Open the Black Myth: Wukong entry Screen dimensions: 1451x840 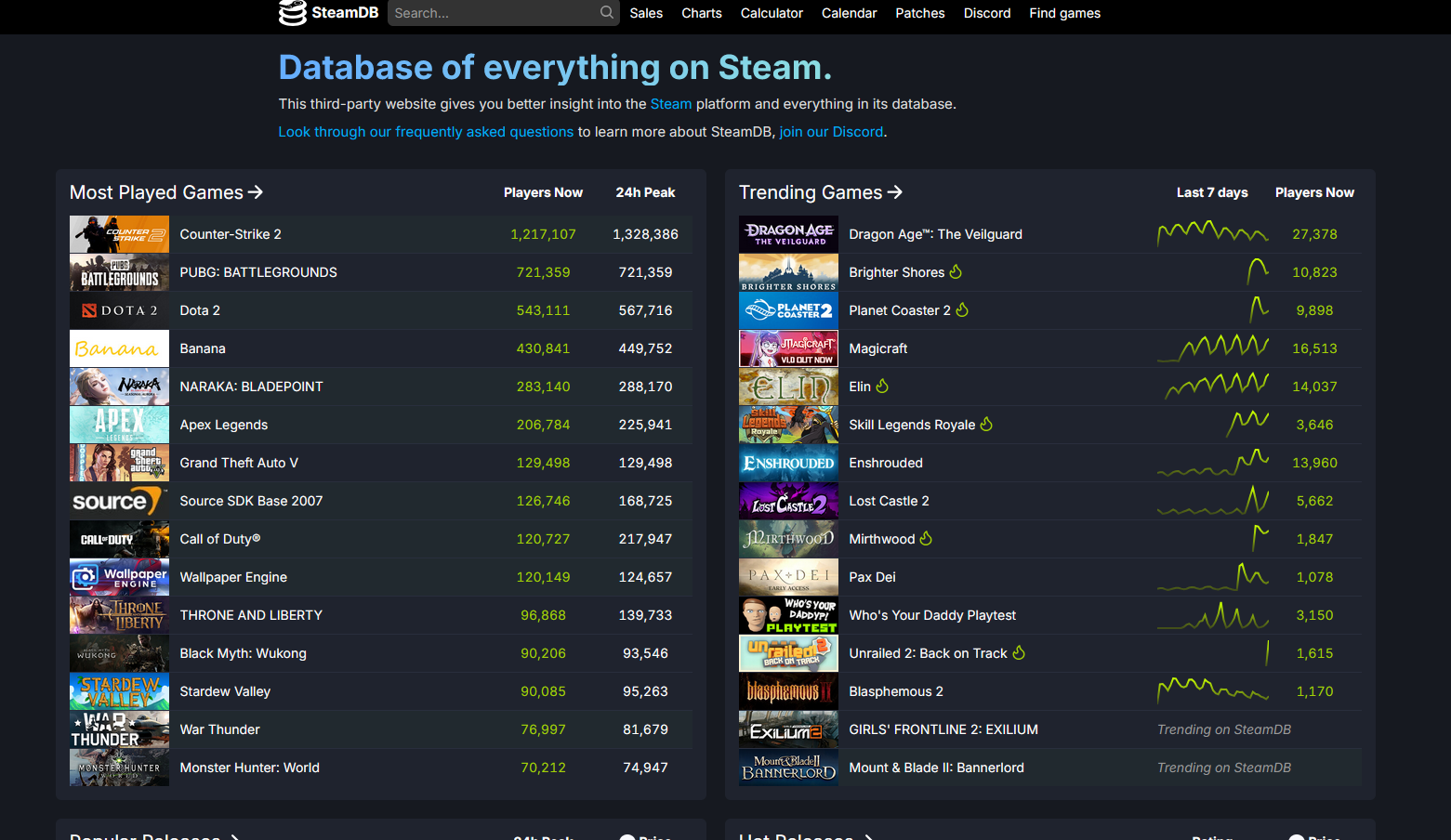(x=243, y=653)
